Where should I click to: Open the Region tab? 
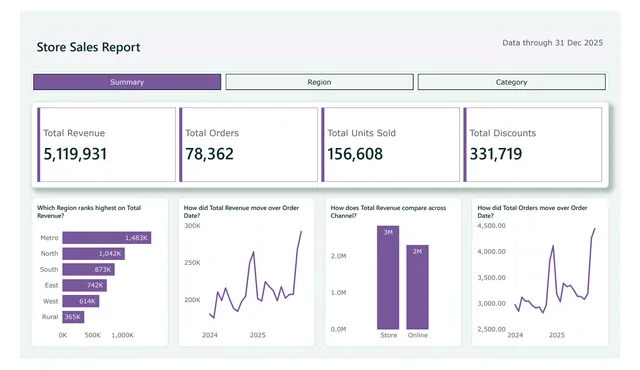coord(319,82)
